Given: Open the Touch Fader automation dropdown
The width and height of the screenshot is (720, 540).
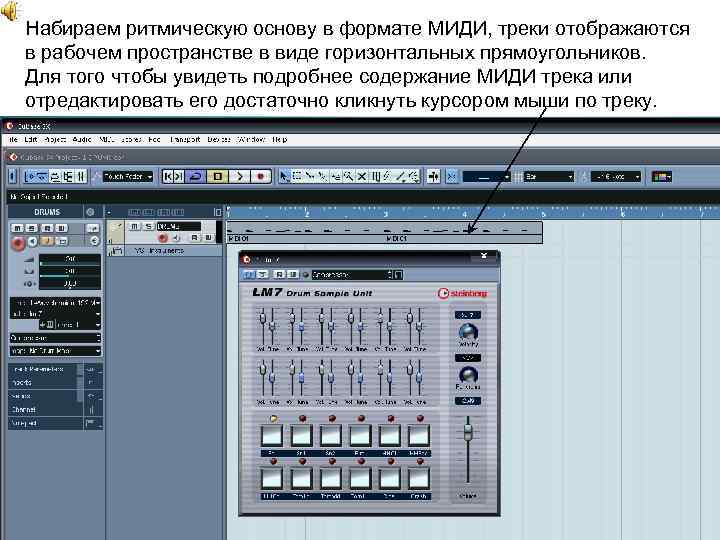Looking at the screenshot, I should point(128,176).
